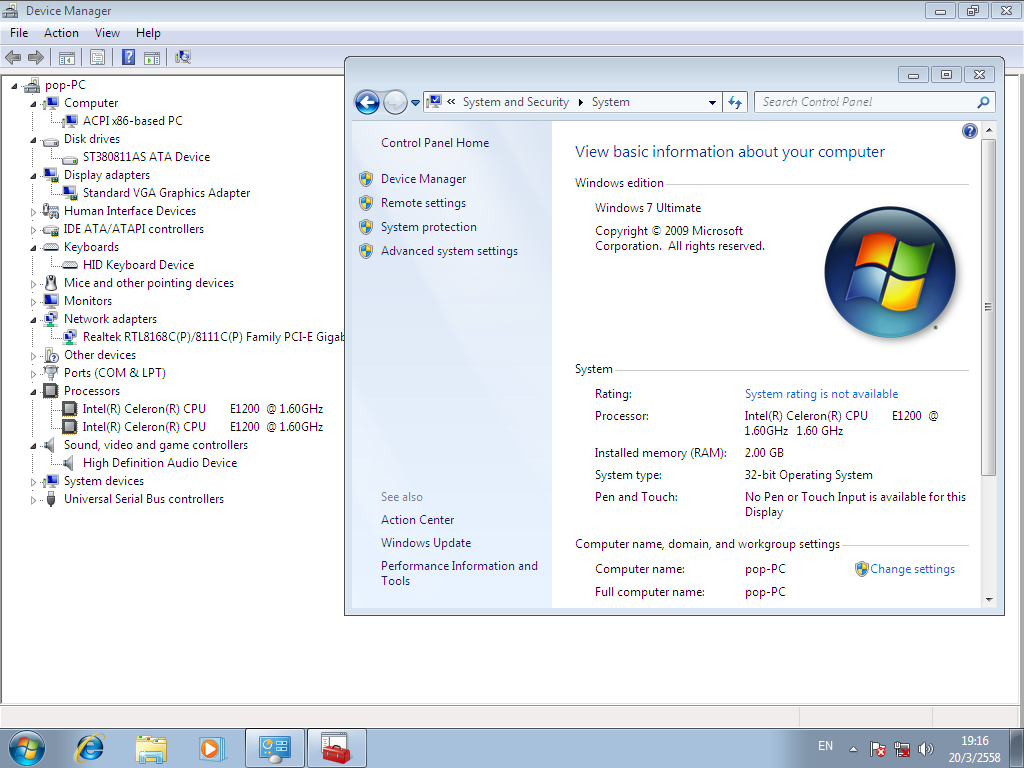Select the Intel Celeron first processor entry
1024x768 pixels.
(202, 409)
